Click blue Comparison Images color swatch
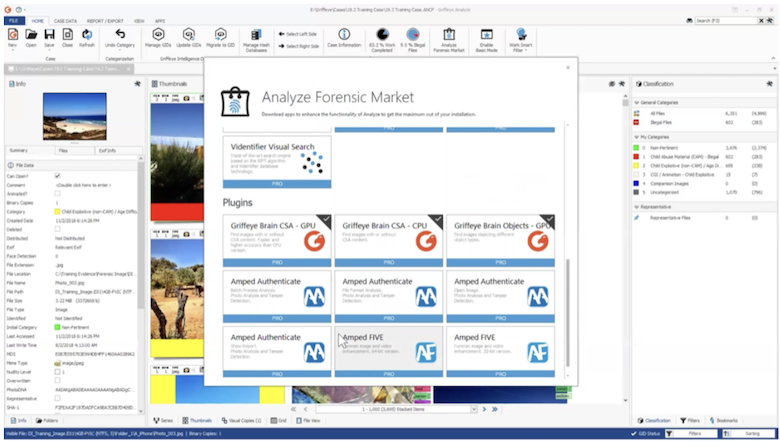This screenshot has height=447, width=780. (636, 183)
